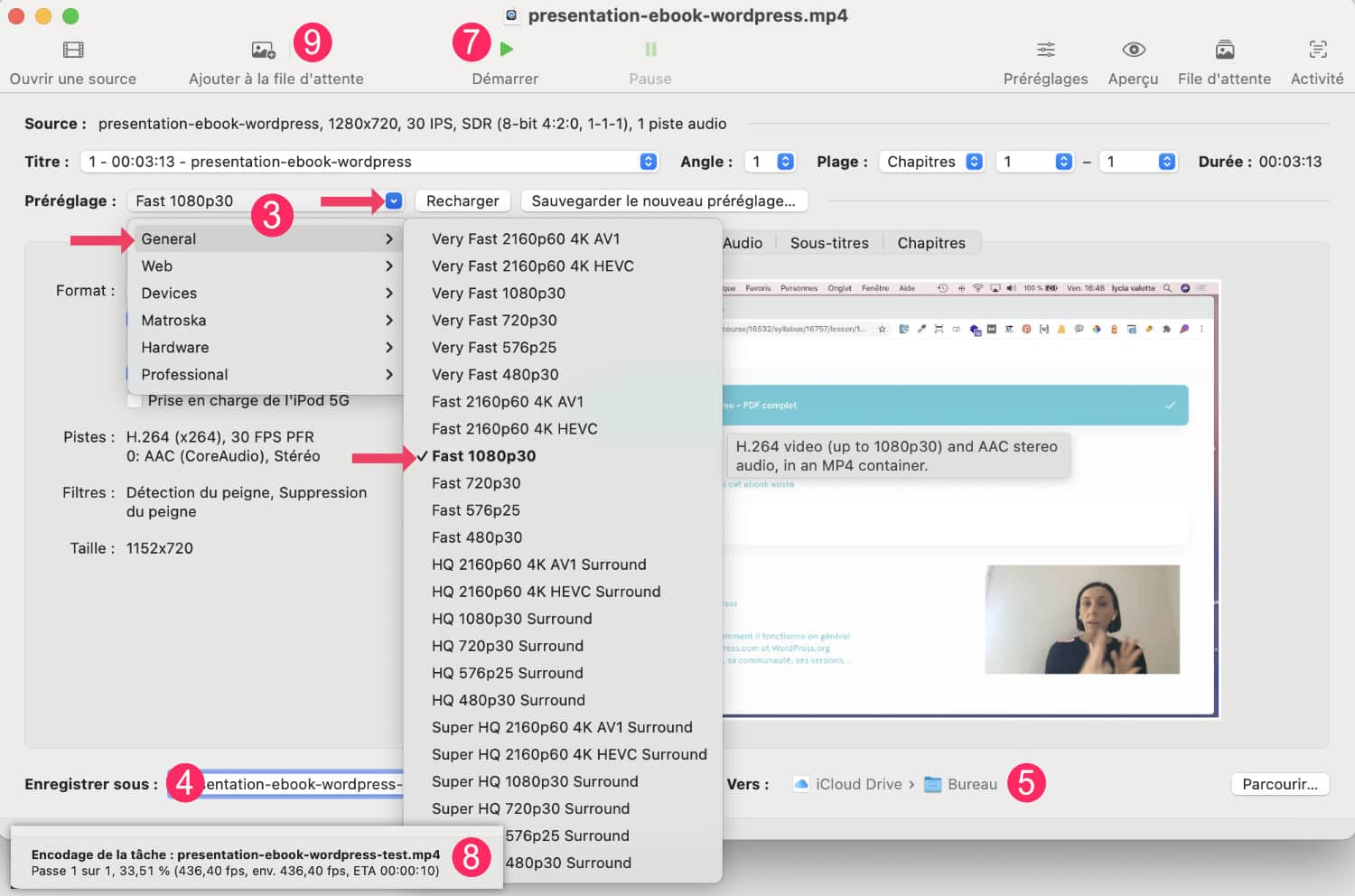Click the Pause toolbar icon
The image size is (1355, 896).
(650, 49)
